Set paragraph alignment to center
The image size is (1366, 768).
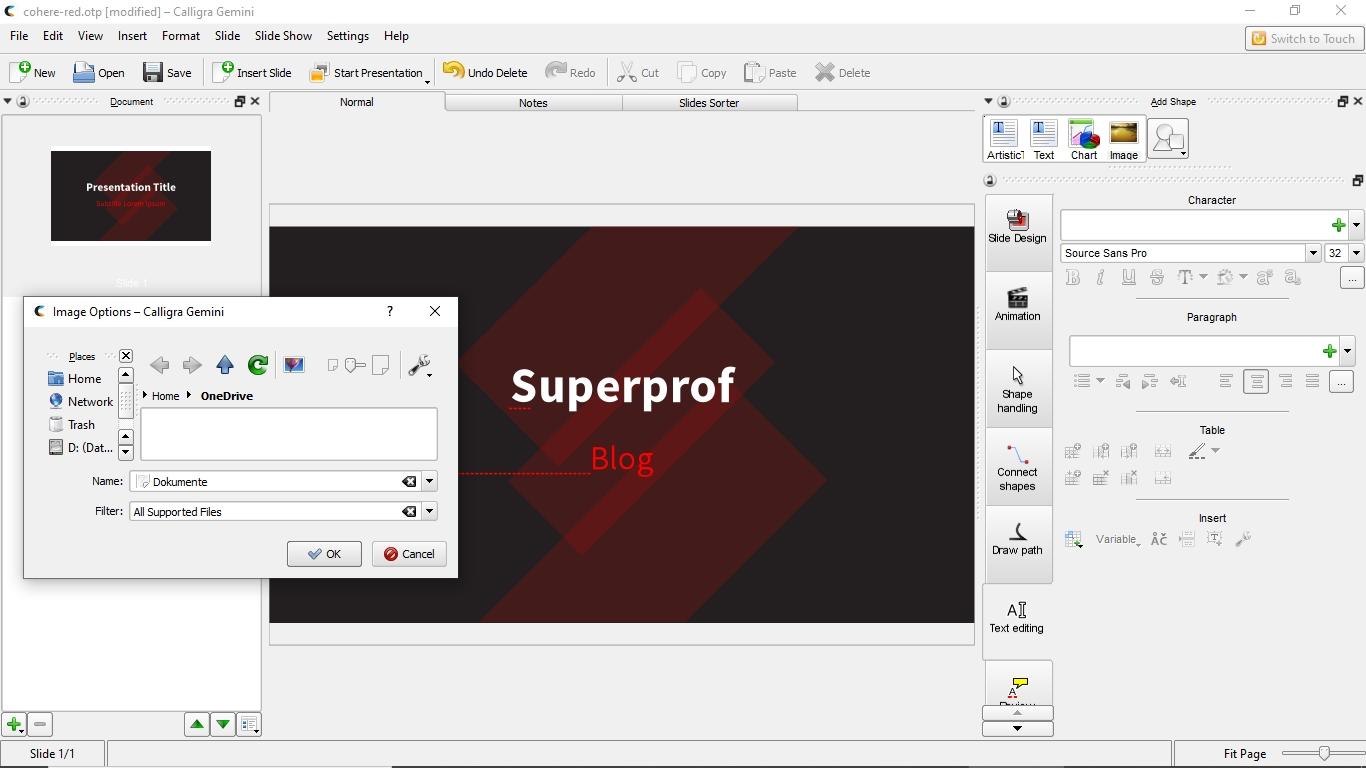1256,382
